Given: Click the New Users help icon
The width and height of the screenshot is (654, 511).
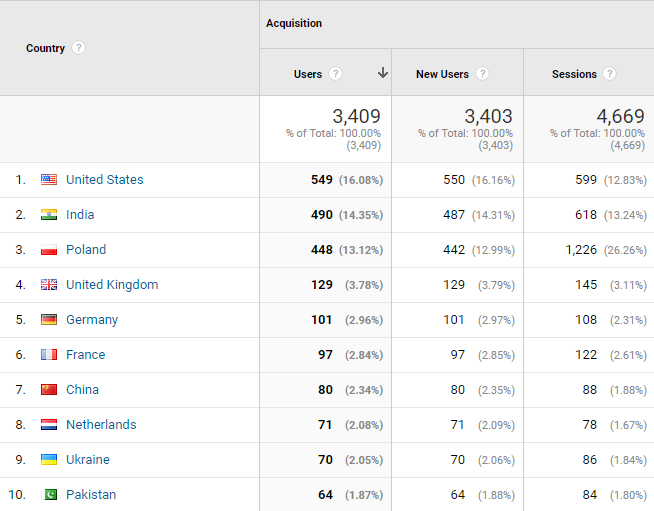Looking at the screenshot, I should point(483,74).
